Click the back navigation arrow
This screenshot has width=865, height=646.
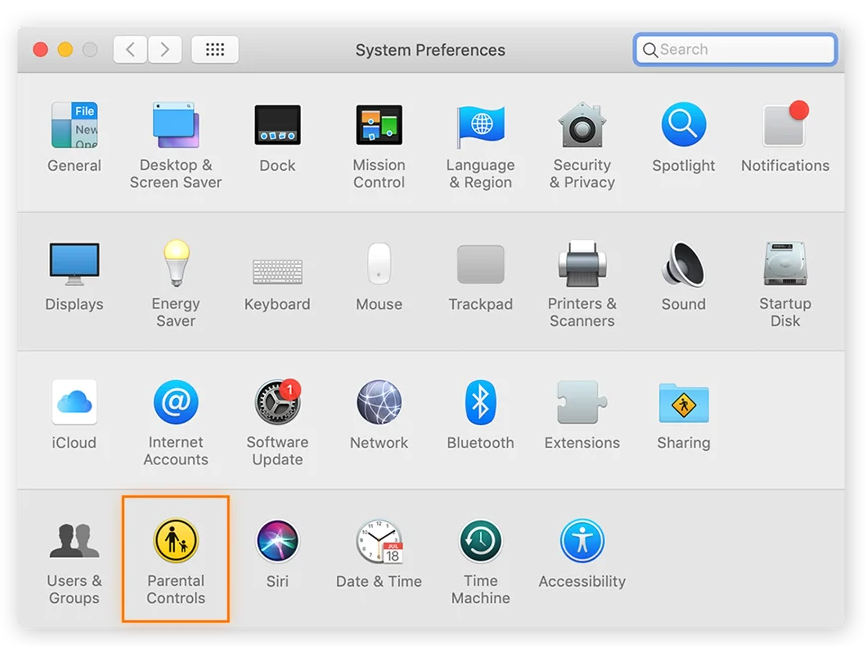(131, 49)
